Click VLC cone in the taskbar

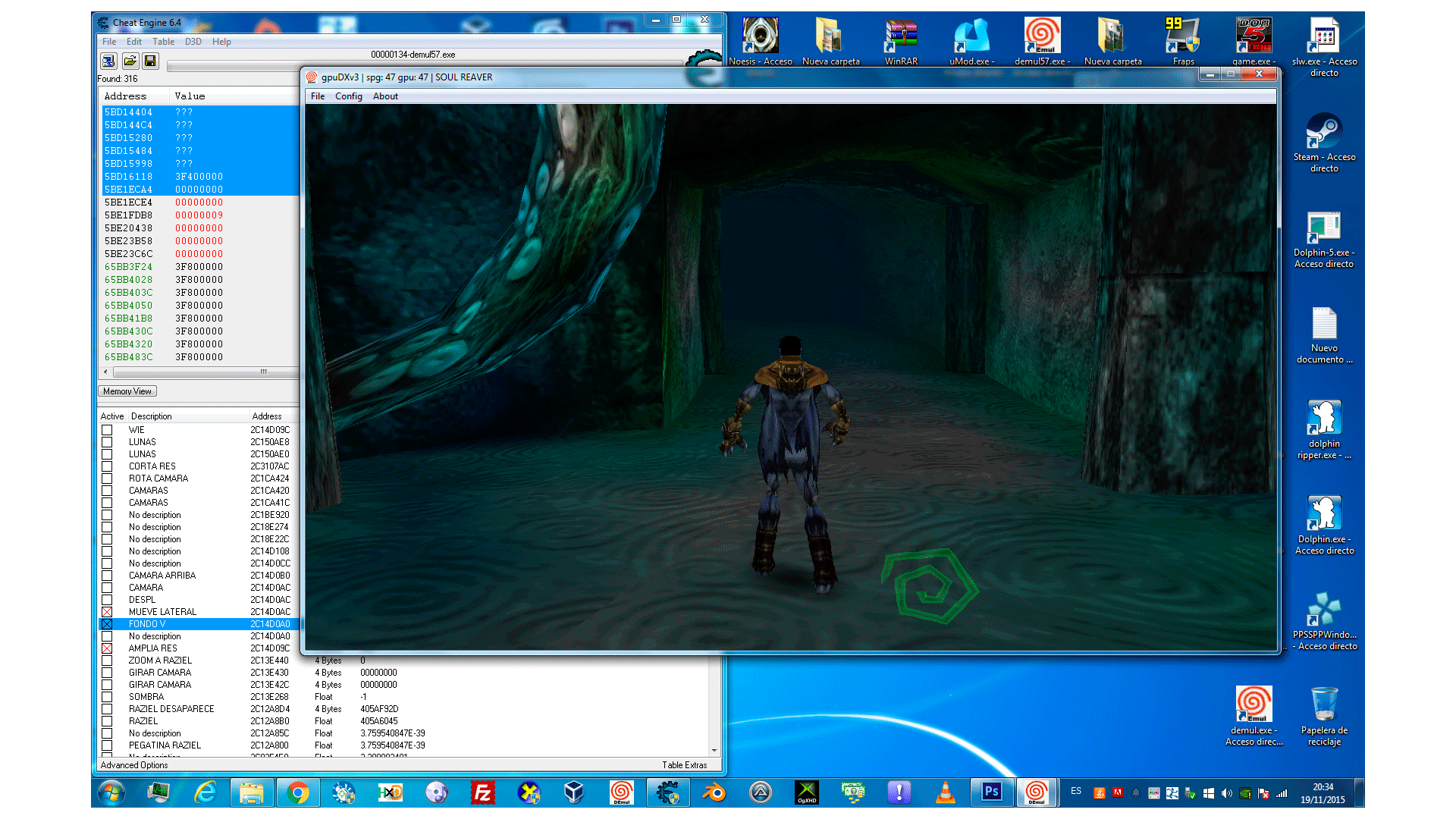[945, 793]
